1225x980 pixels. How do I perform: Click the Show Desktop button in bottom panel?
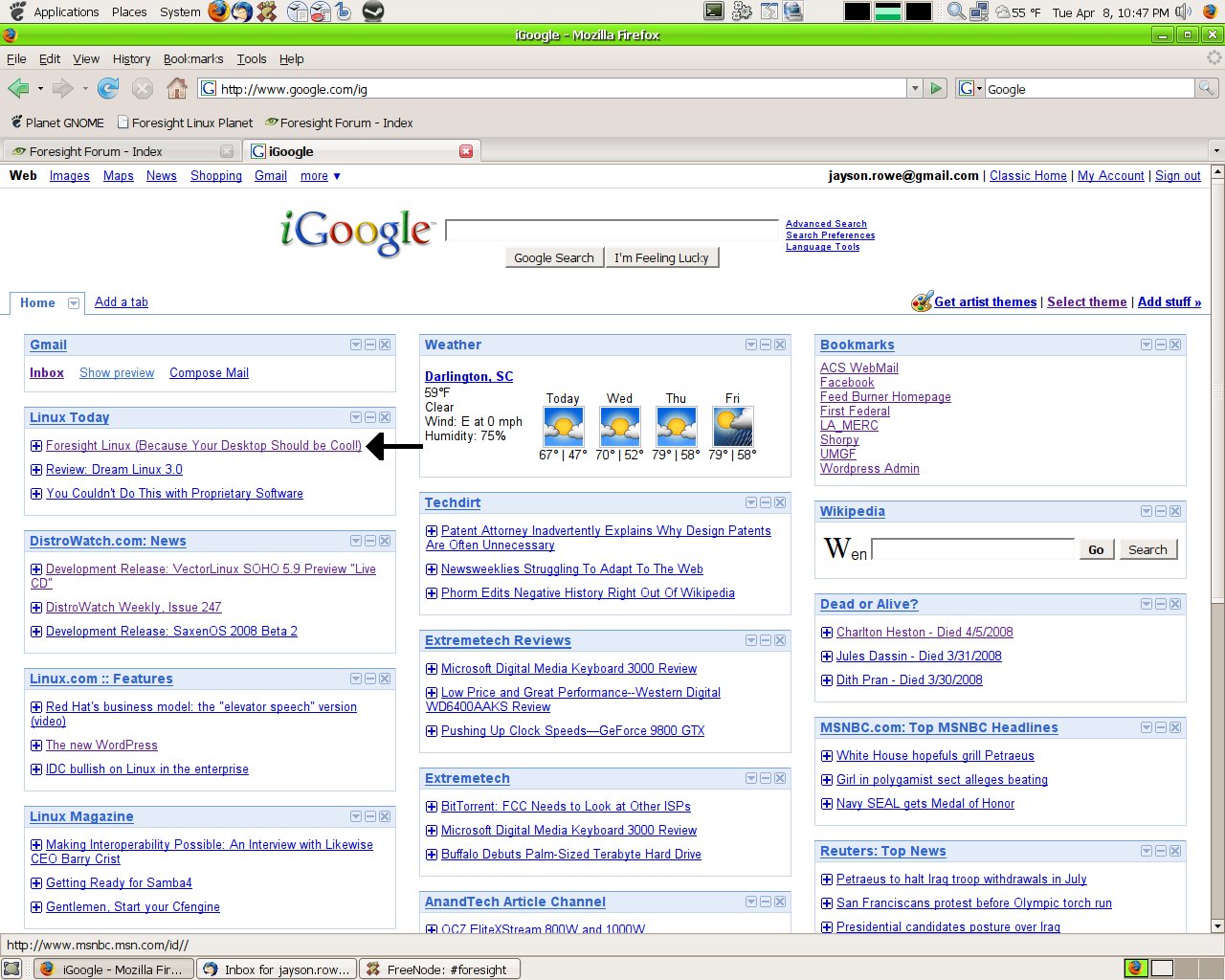pos(11,969)
